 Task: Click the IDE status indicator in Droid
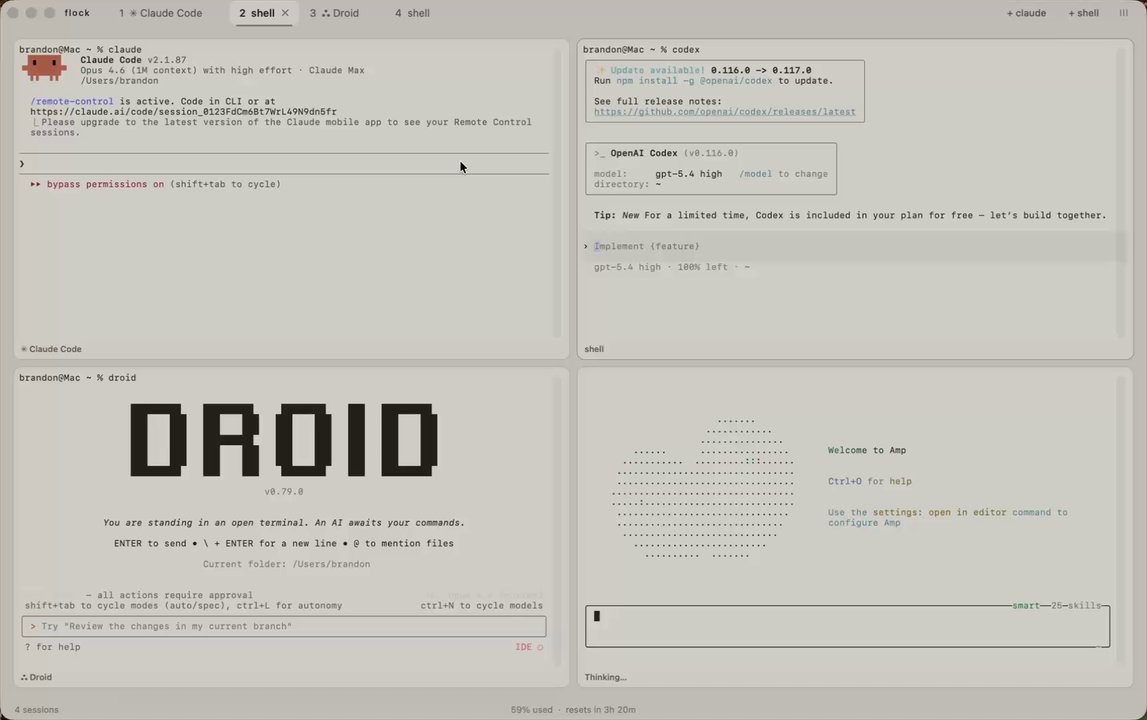click(529, 647)
